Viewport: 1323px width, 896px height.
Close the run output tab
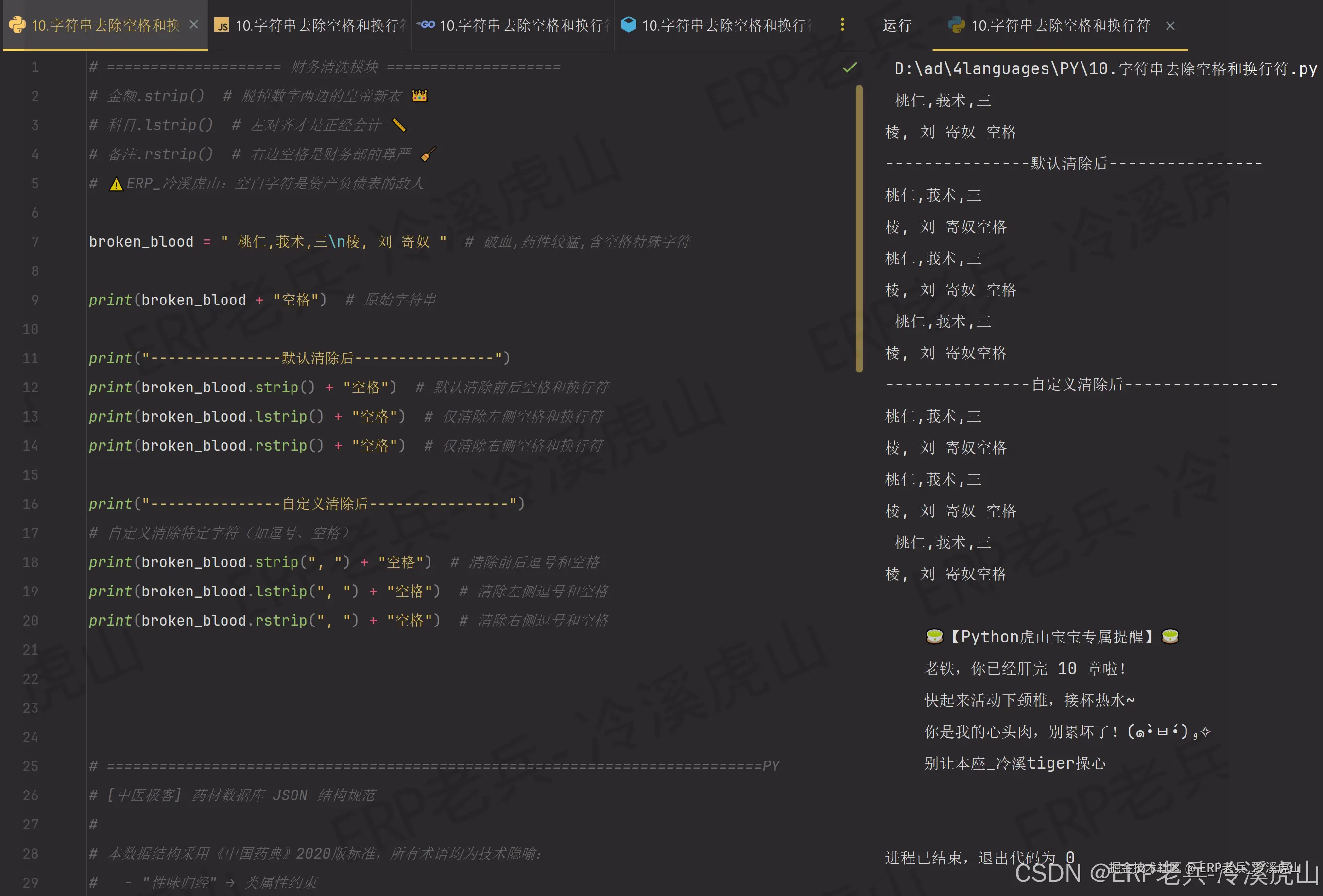(x=1170, y=26)
